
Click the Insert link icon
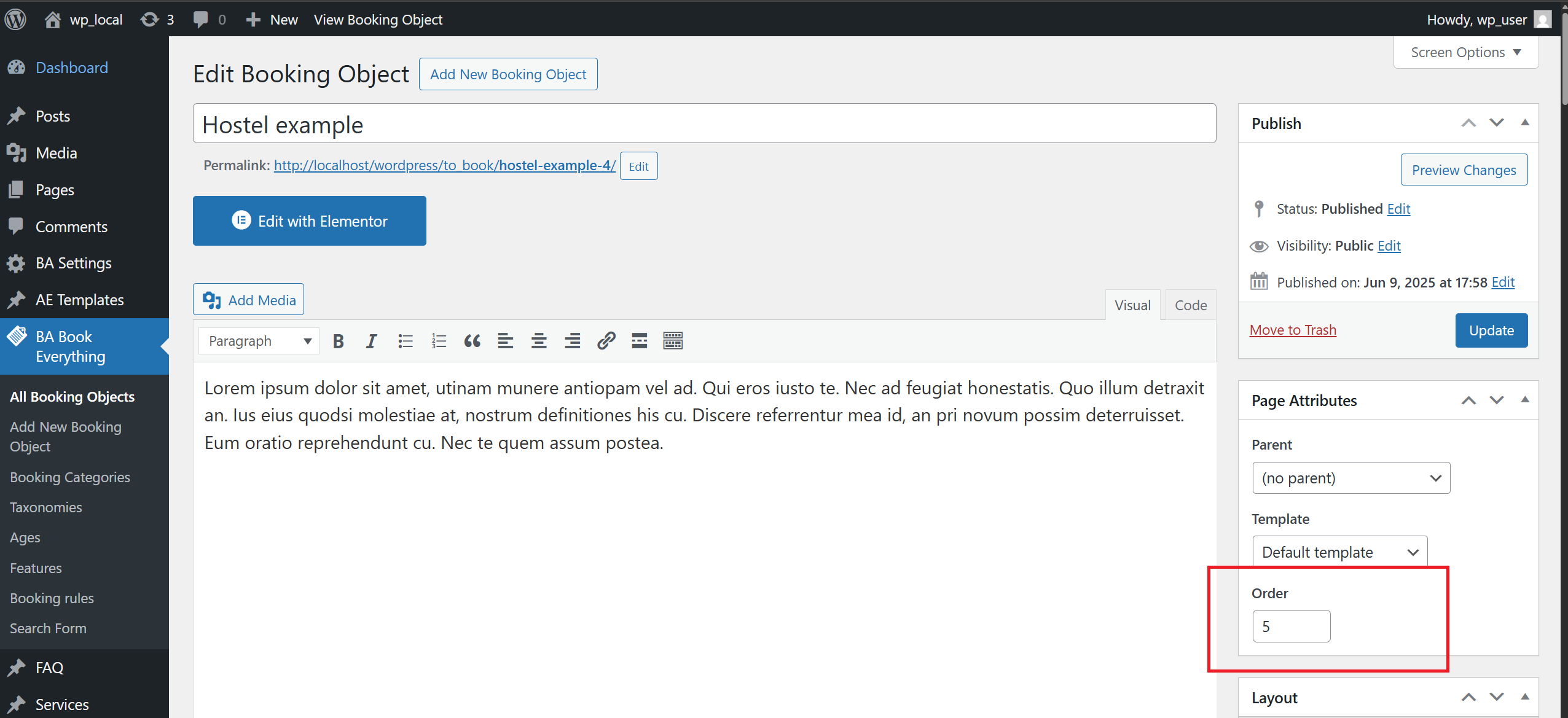606,341
